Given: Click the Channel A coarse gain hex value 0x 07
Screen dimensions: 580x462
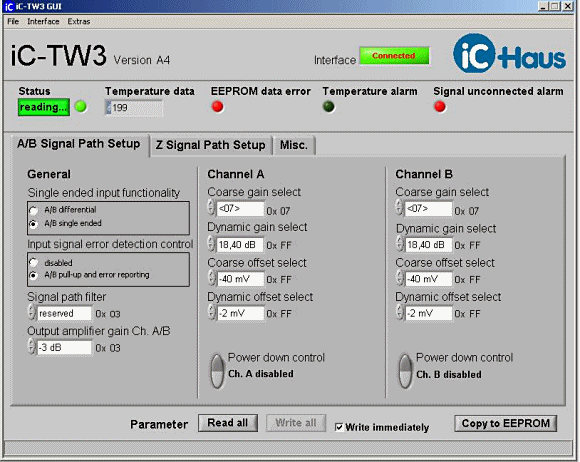Looking at the screenshot, I should 278,211.
